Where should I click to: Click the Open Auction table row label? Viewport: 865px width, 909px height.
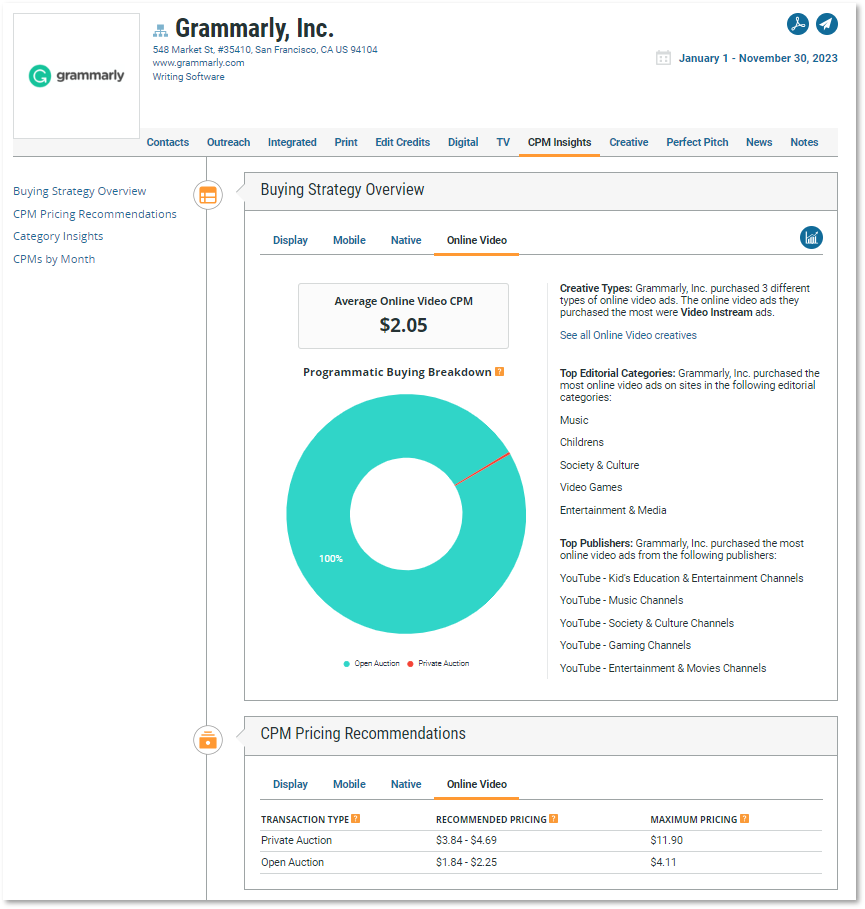pos(292,862)
